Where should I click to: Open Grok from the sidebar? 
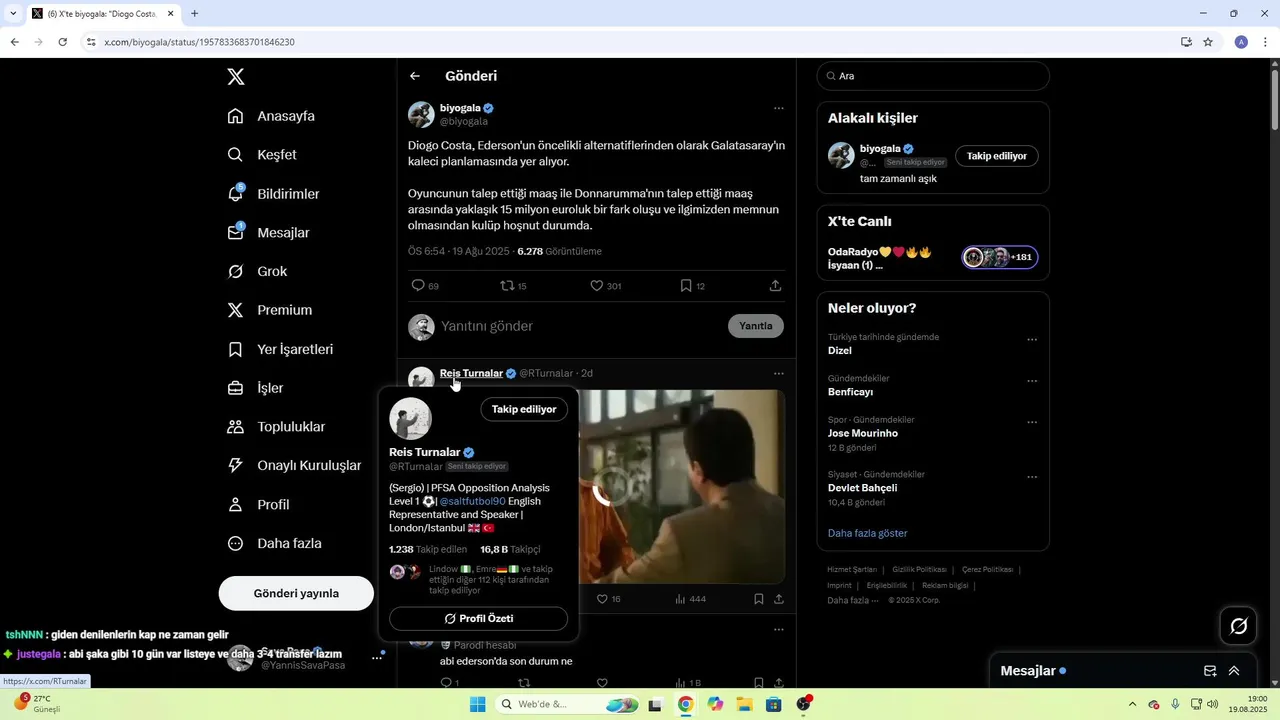(257, 272)
